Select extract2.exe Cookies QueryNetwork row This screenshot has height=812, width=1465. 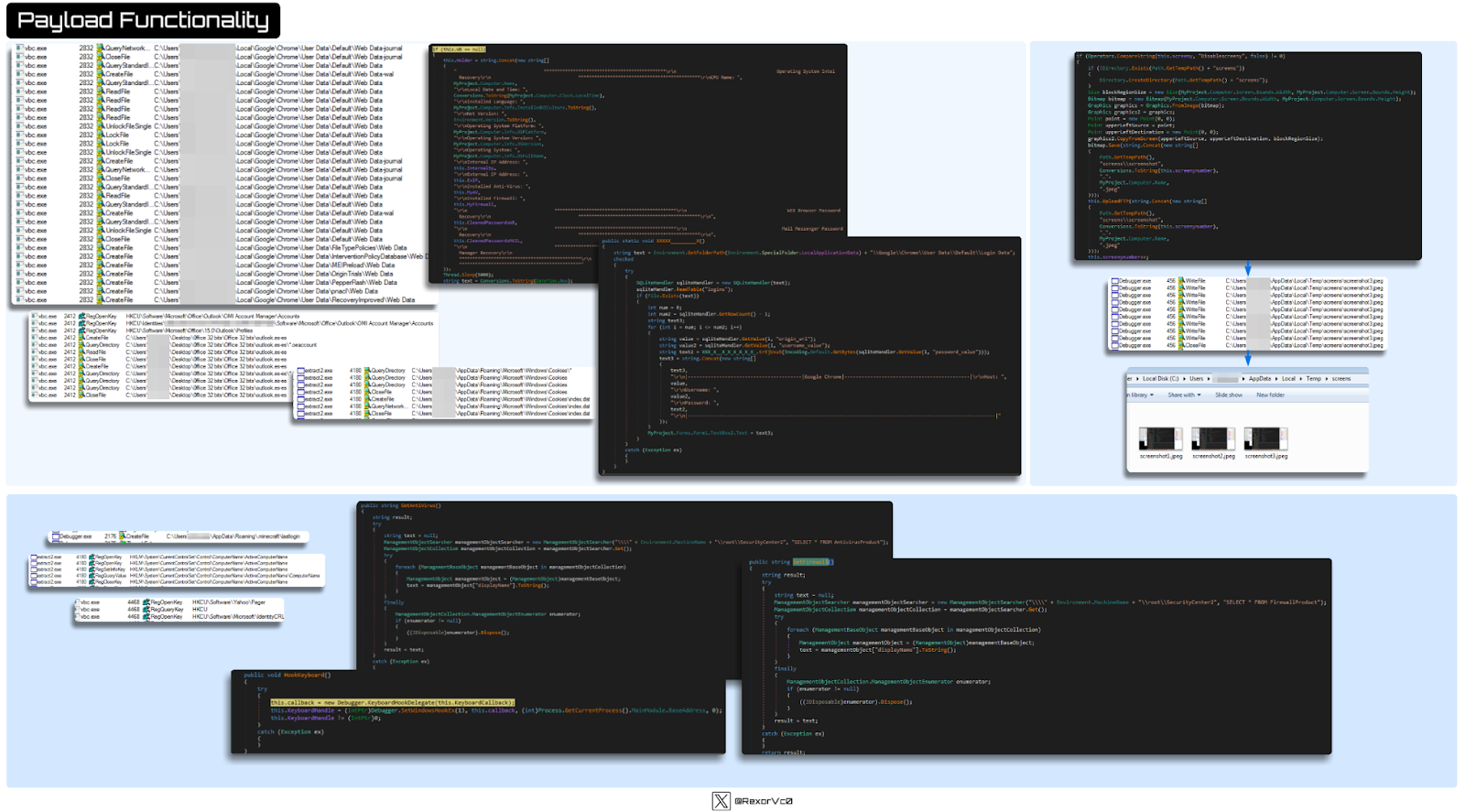click(444, 406)
